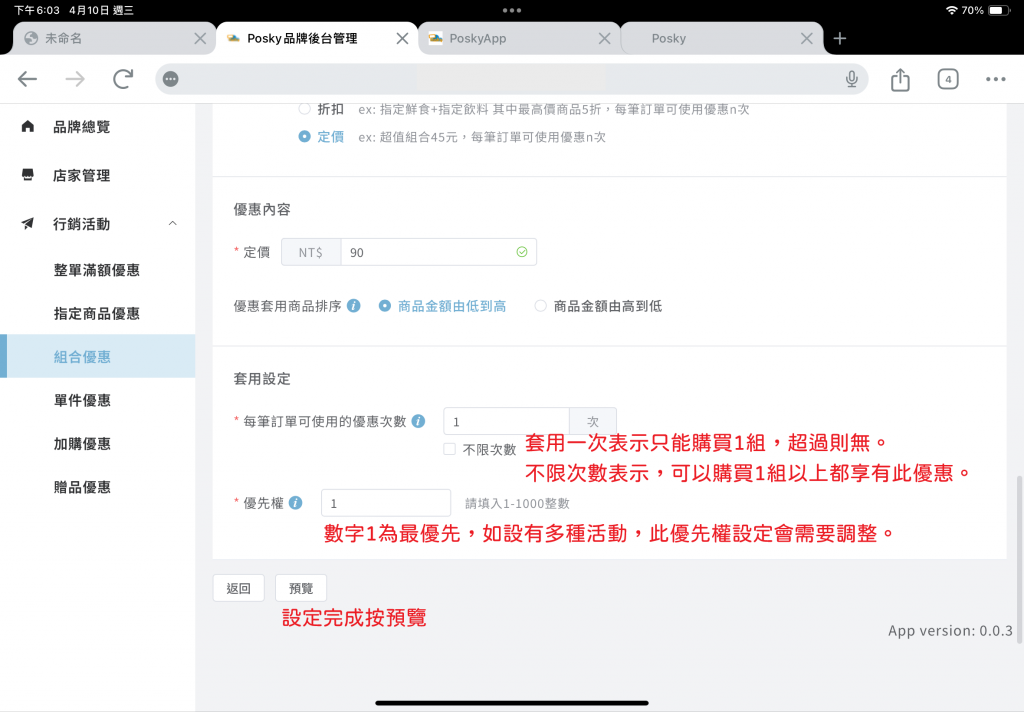Open 組合優惠 submenu item
The height and width of the screenshot is (712, 1024).
click(98, 357)
